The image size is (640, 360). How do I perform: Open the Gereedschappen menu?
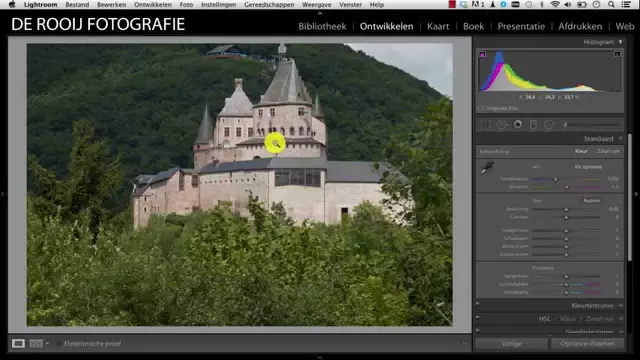coord(269,4)
